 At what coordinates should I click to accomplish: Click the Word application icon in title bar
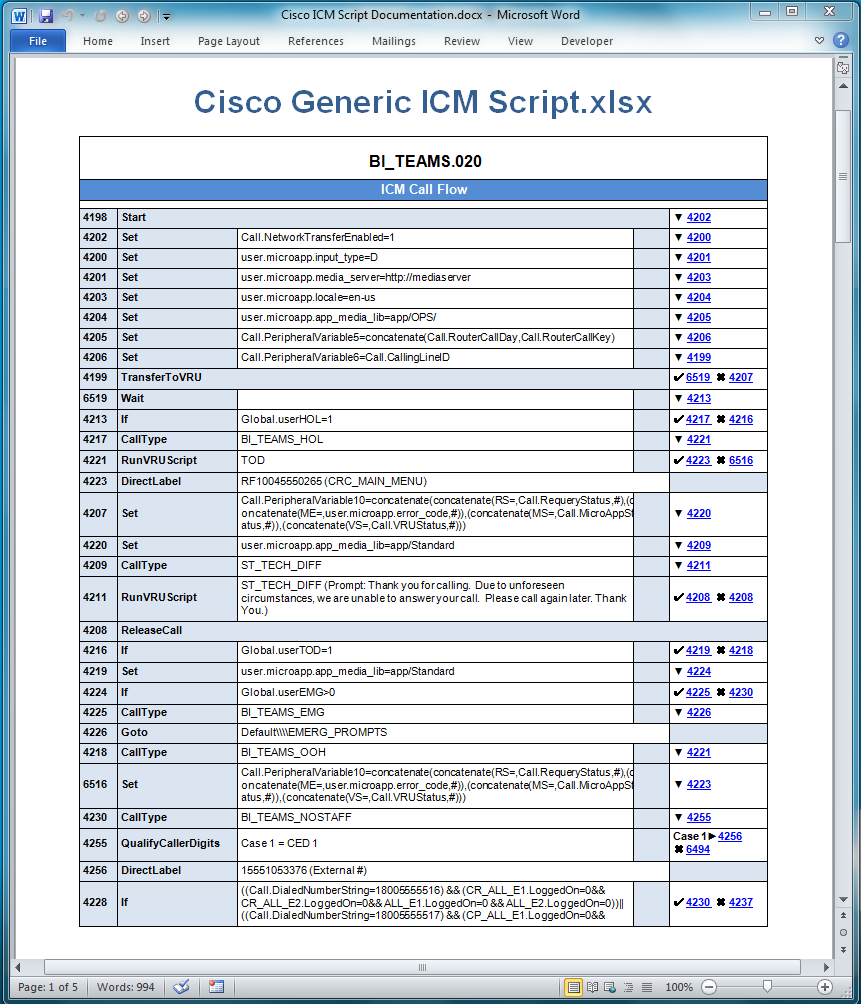coord(19,15)
